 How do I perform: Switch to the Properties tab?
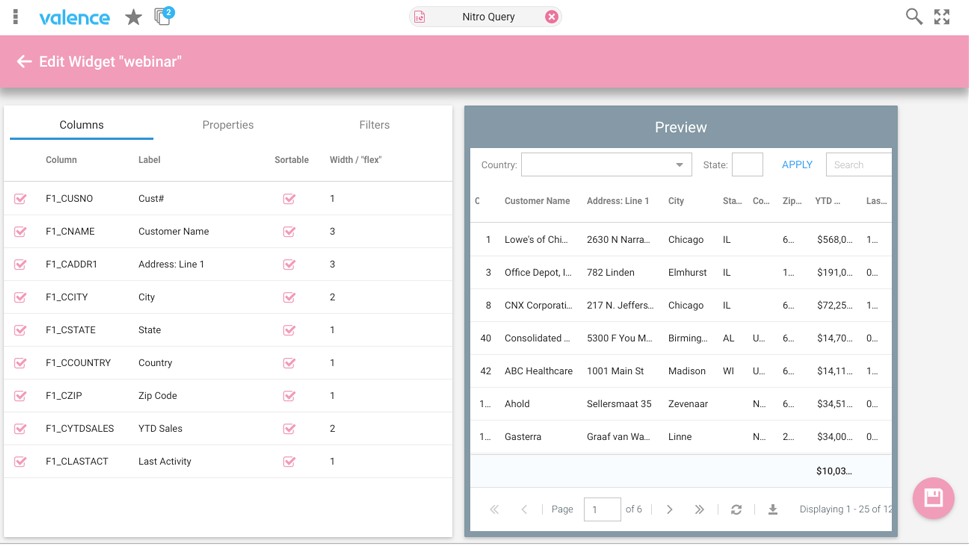(x=228, y=125)
